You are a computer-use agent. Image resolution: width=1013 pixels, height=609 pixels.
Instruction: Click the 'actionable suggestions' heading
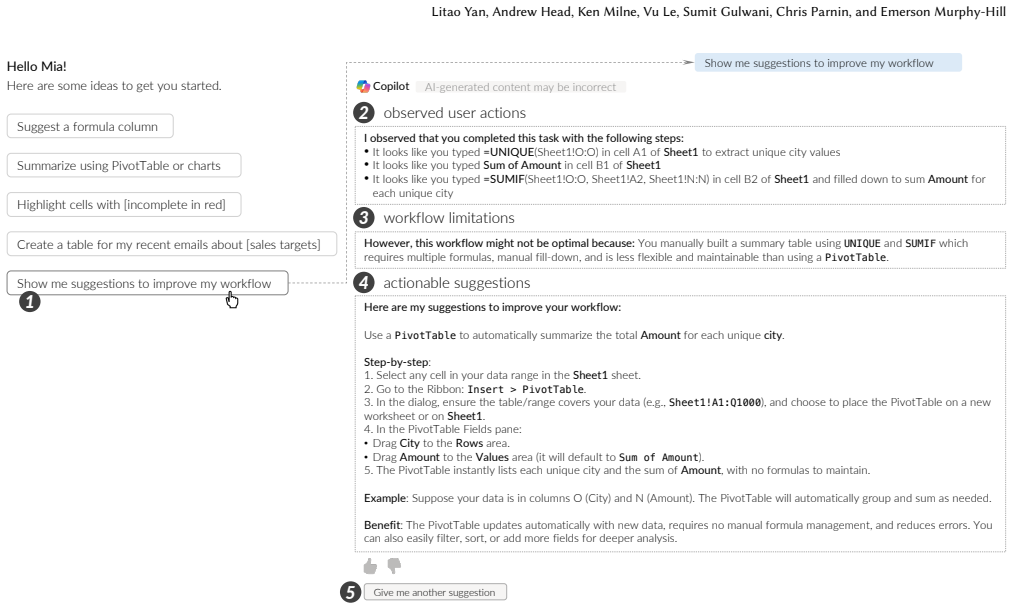click(x=457, y=283)
